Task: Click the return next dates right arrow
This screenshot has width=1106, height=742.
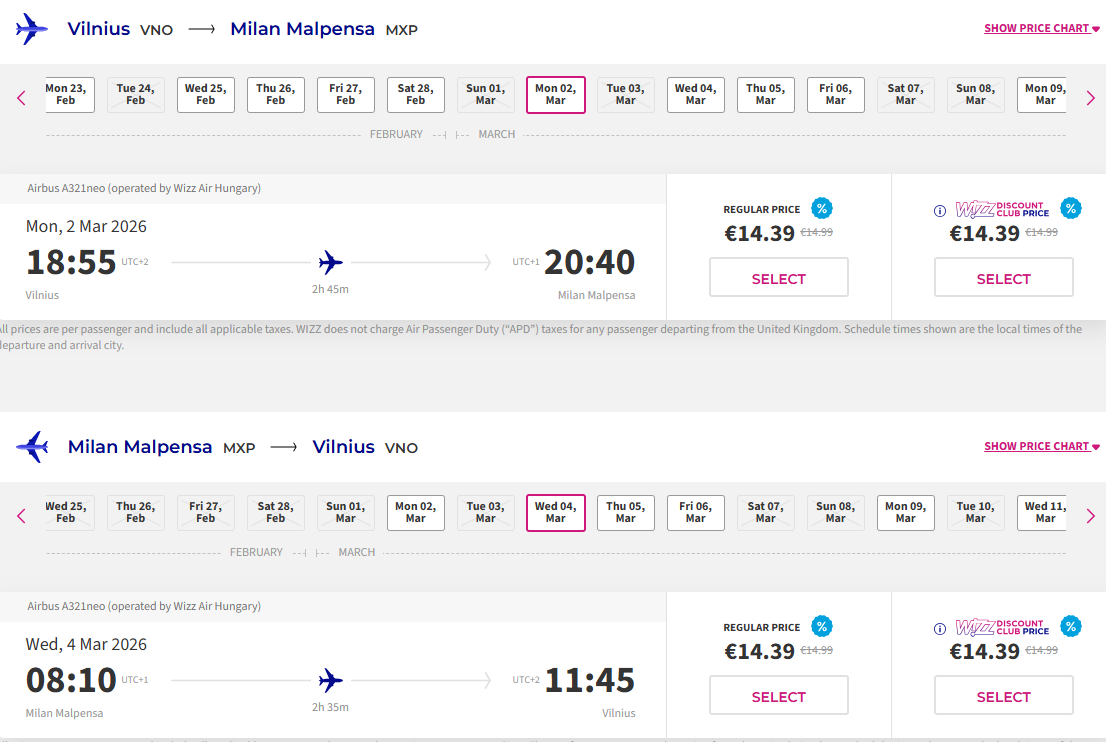Action: coord(1090,516)
